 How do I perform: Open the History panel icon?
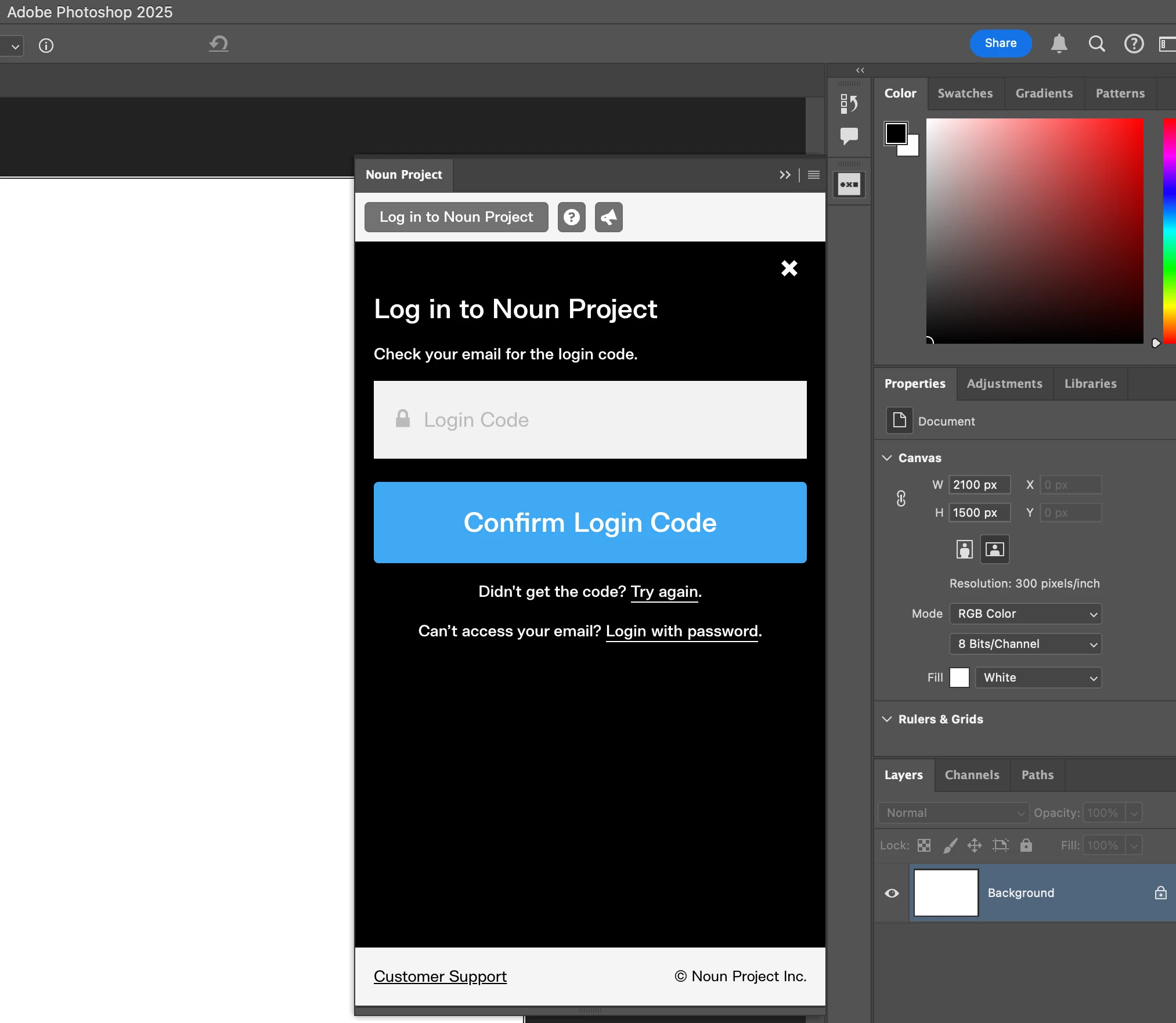point(849,104)
